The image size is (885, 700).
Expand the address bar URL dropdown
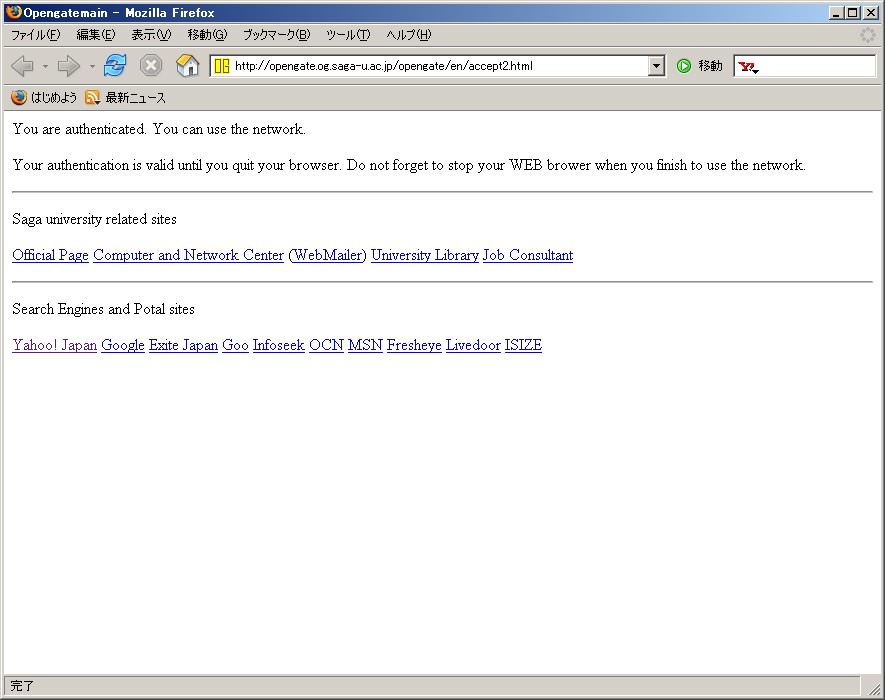tap(656, 66)
